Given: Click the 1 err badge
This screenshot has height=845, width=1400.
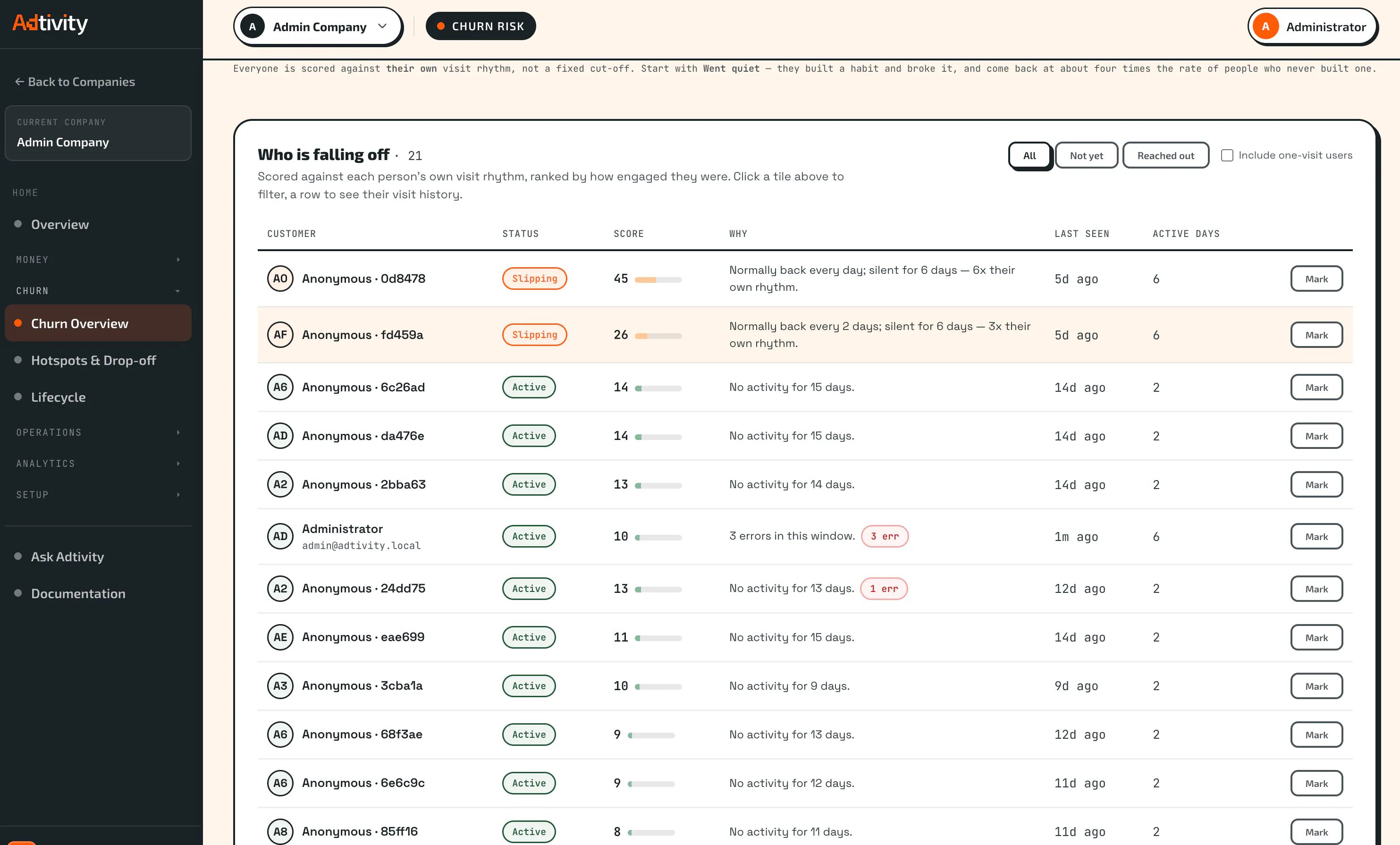Looking at the screenshot, I should (884, 589).
